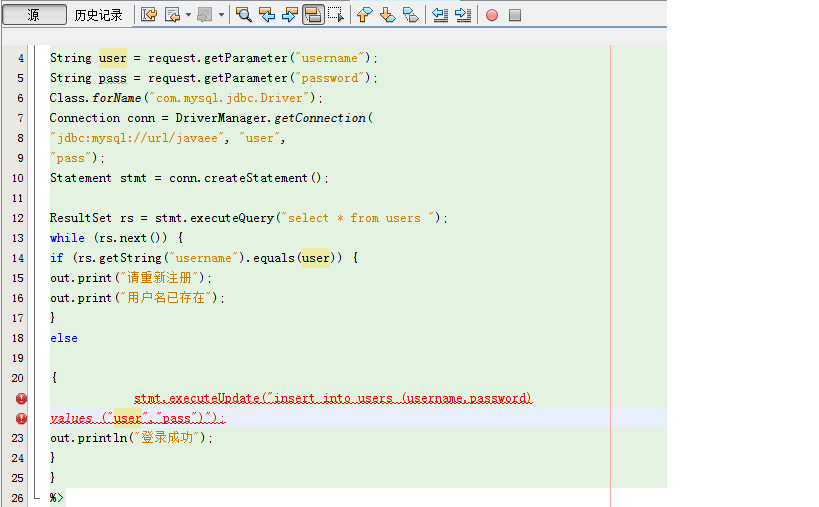This screenshot has width=819, height=507.
Task: Click the "select * from users" query string
Action: coord(358,218)
